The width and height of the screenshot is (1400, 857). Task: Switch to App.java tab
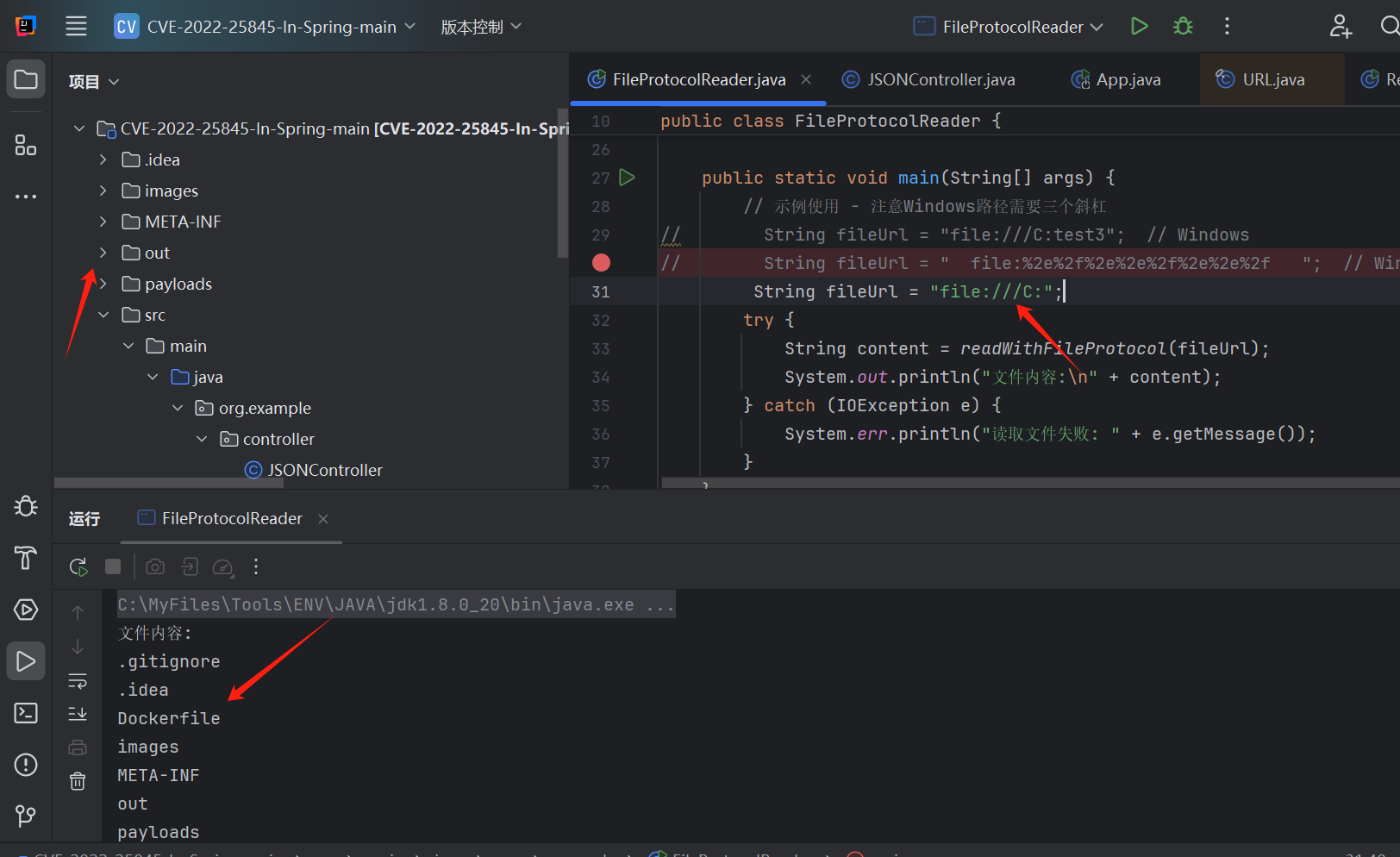[1116, 79]
